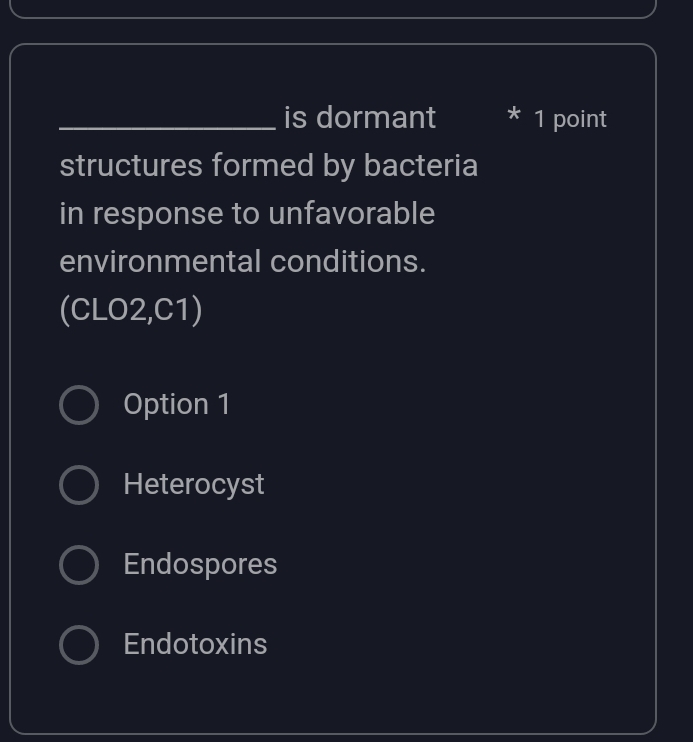Pick the Endospores radio button

79,565
